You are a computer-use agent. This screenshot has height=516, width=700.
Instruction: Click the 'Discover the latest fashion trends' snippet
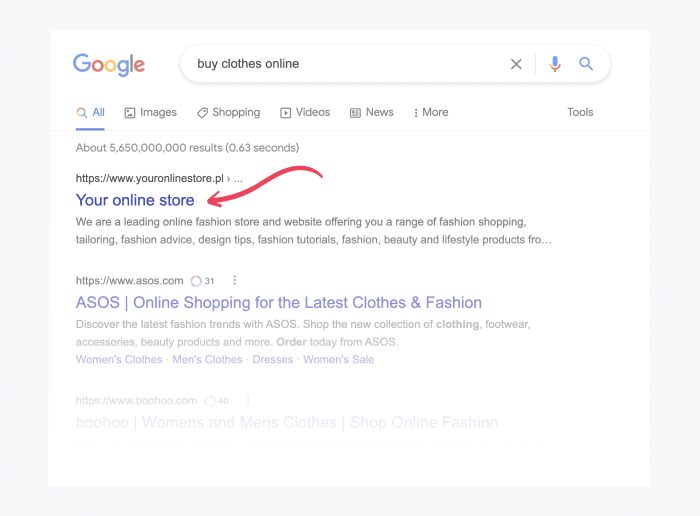pyautogui.click(x=303, y=333)
